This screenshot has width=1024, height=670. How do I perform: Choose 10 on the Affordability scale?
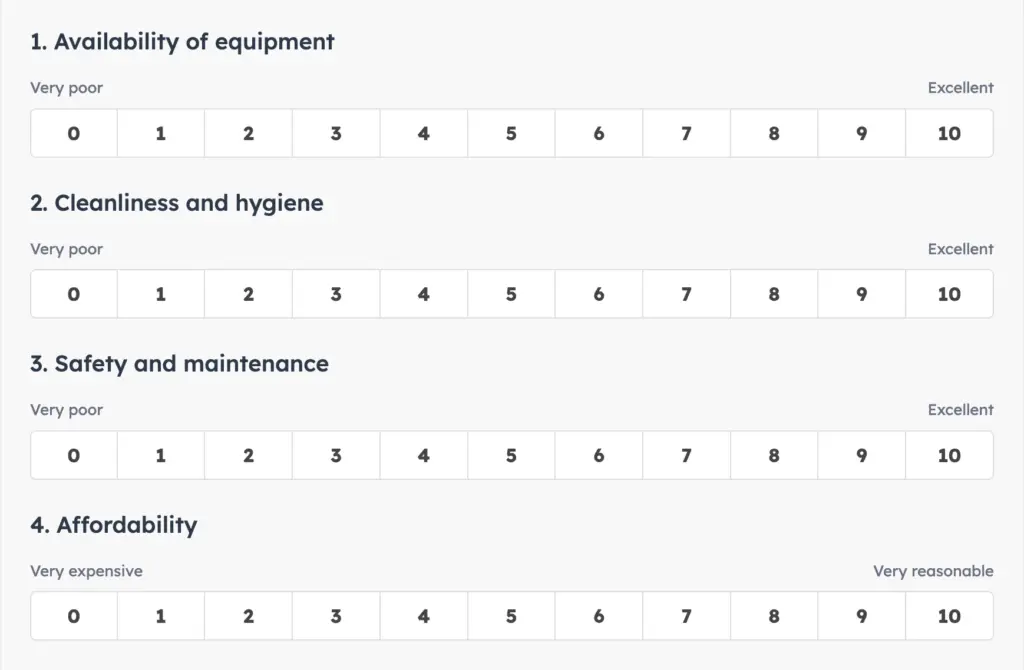point(949,616)
